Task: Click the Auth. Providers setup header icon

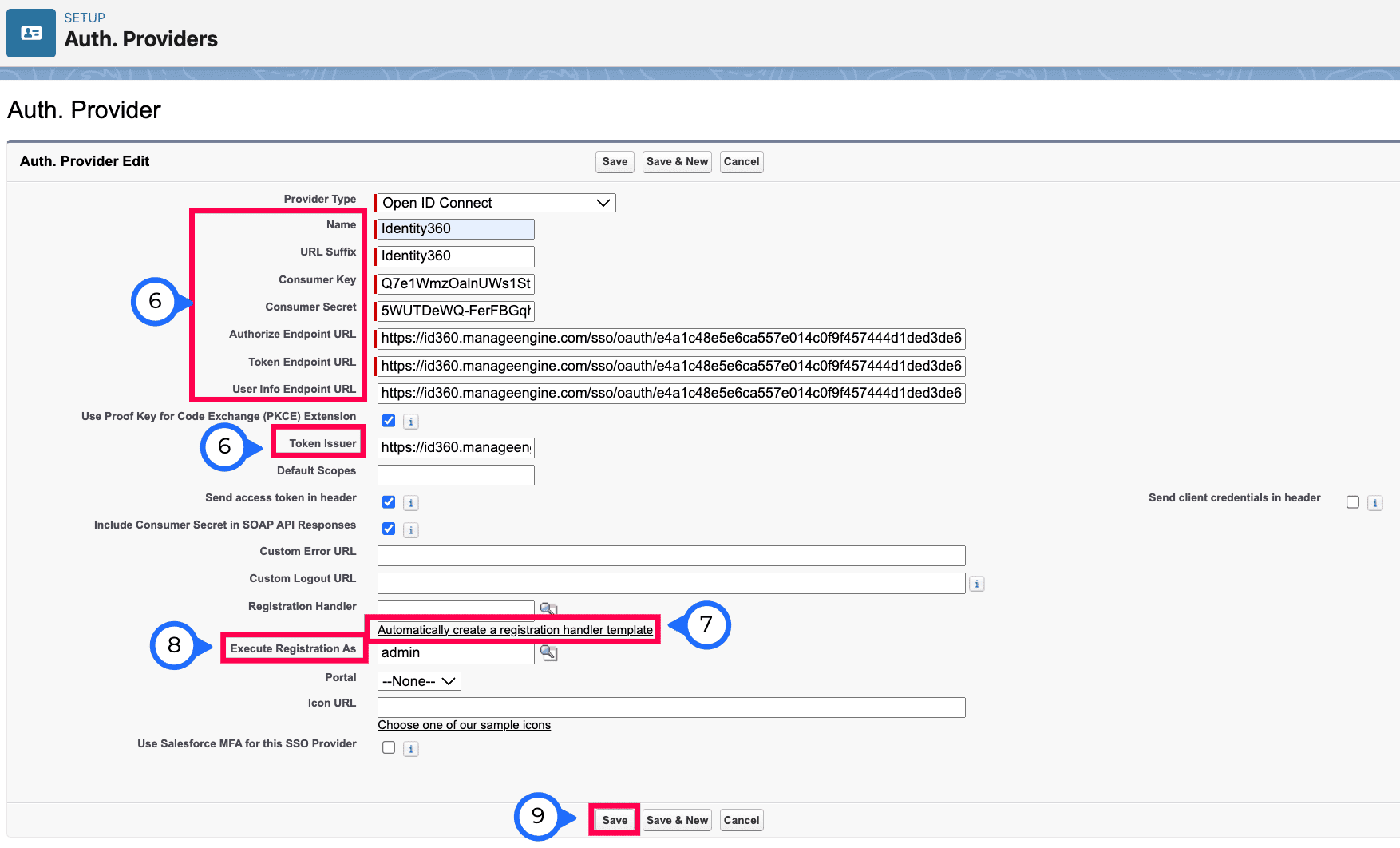Action: [30, 33]
